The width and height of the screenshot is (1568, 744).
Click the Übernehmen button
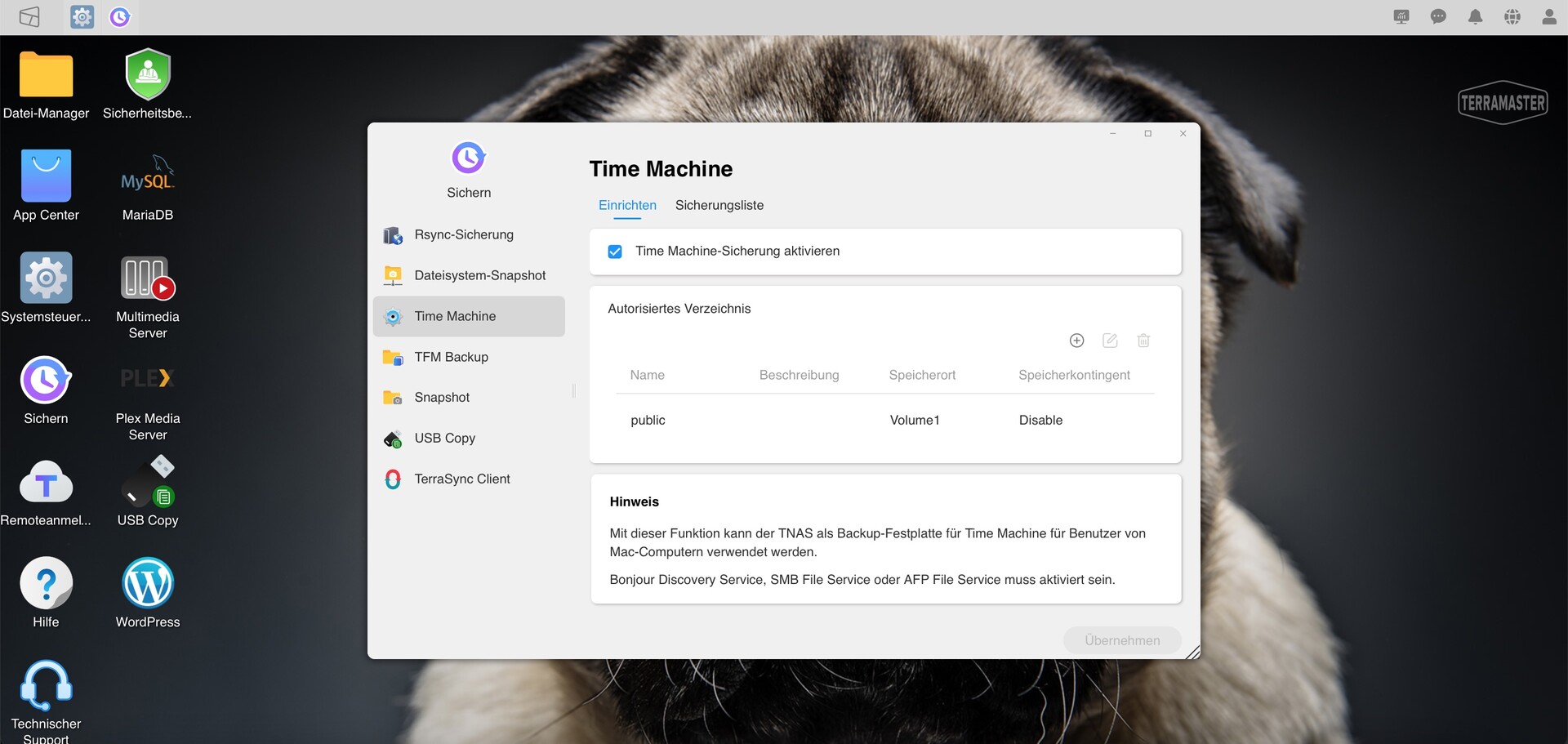coord(1122,640)
